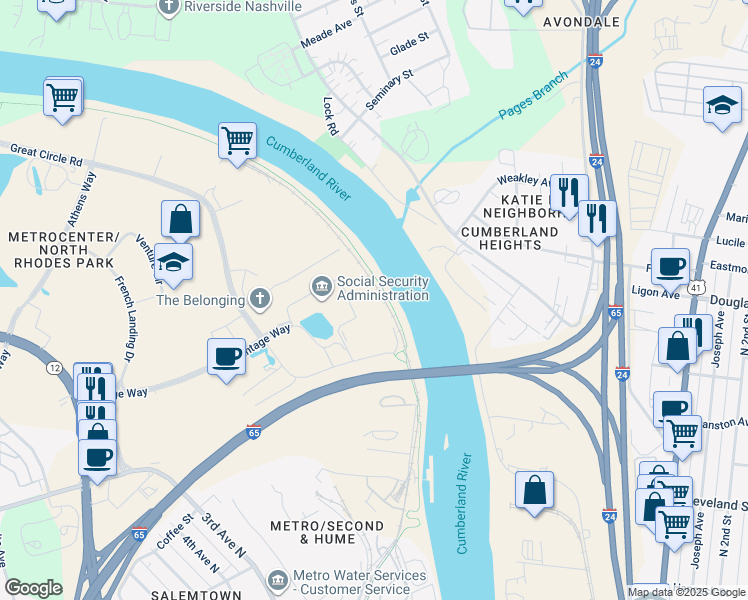Screen dimensions: 748x600
Task: Open the graduation cap marker near Avondale
Action: 722,105
